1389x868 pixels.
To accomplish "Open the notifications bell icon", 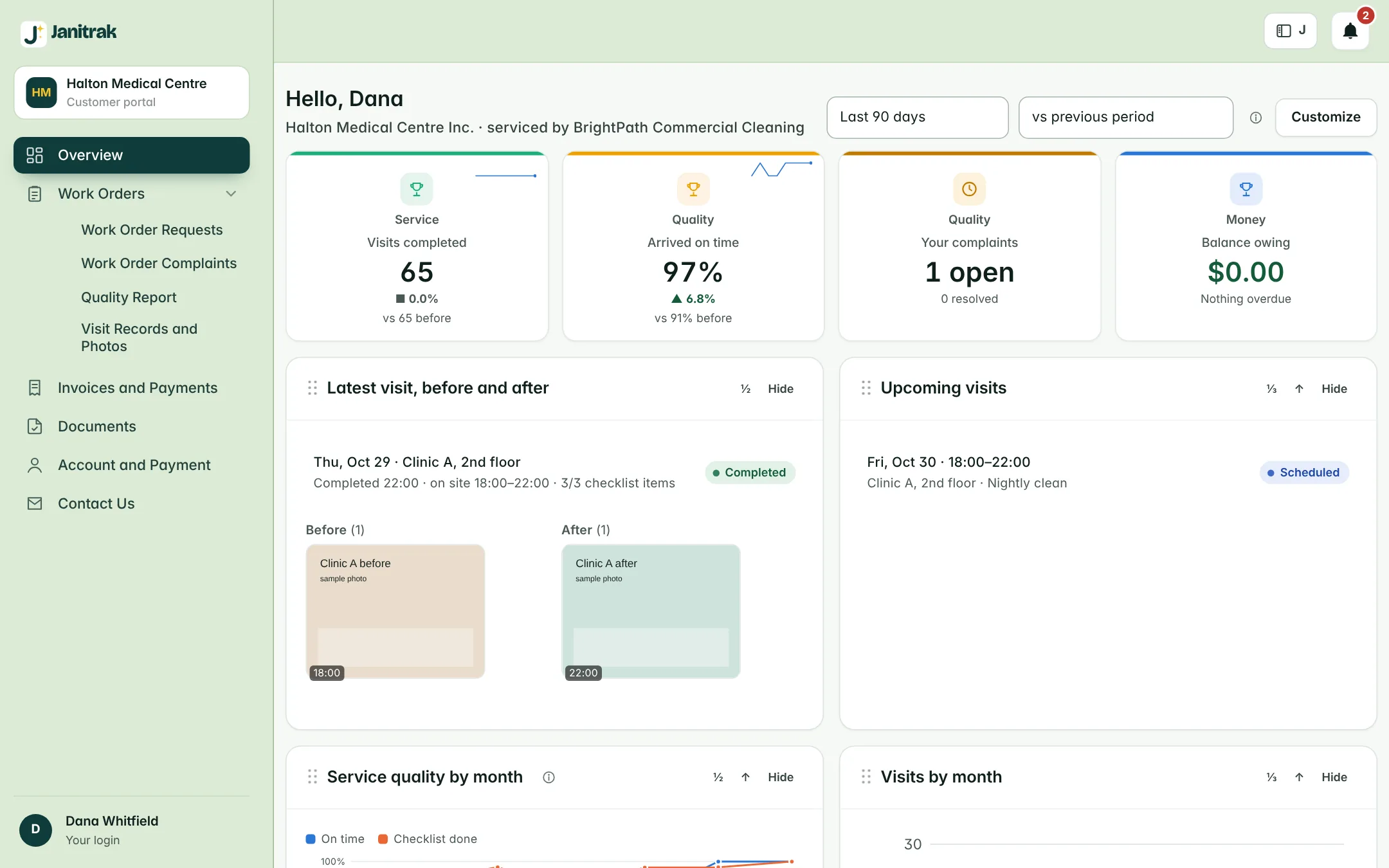I will point(1350,31).
